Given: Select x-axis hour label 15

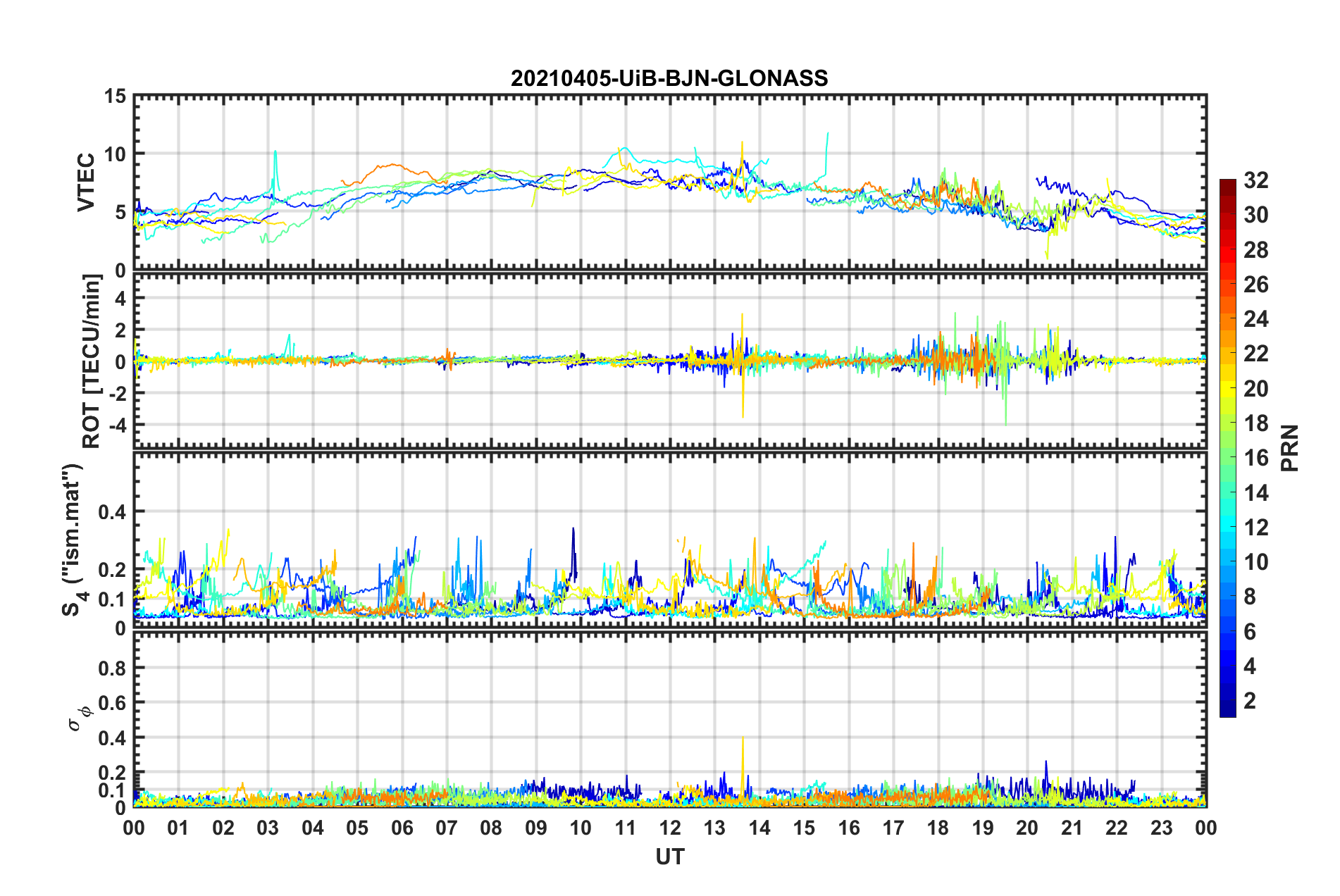Looking at the screenshot, I should click(804, 828).
